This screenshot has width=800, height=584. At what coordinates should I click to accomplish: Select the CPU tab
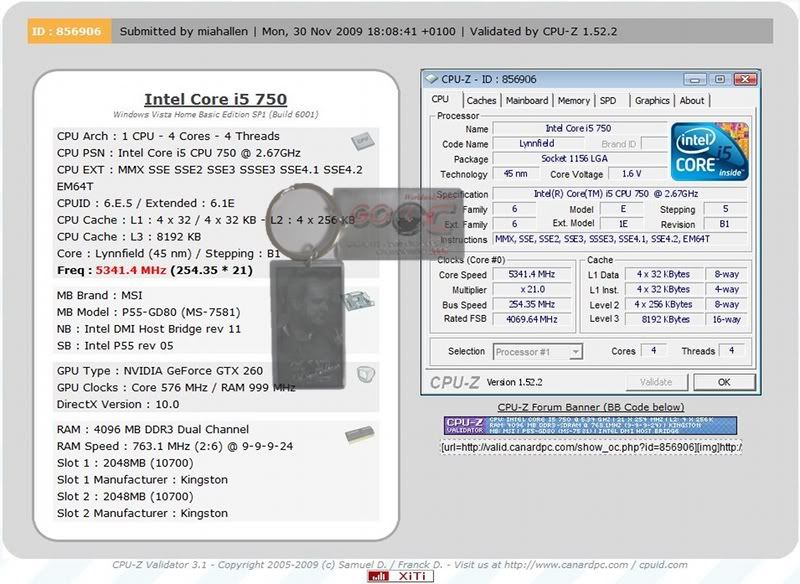(440, 99)
